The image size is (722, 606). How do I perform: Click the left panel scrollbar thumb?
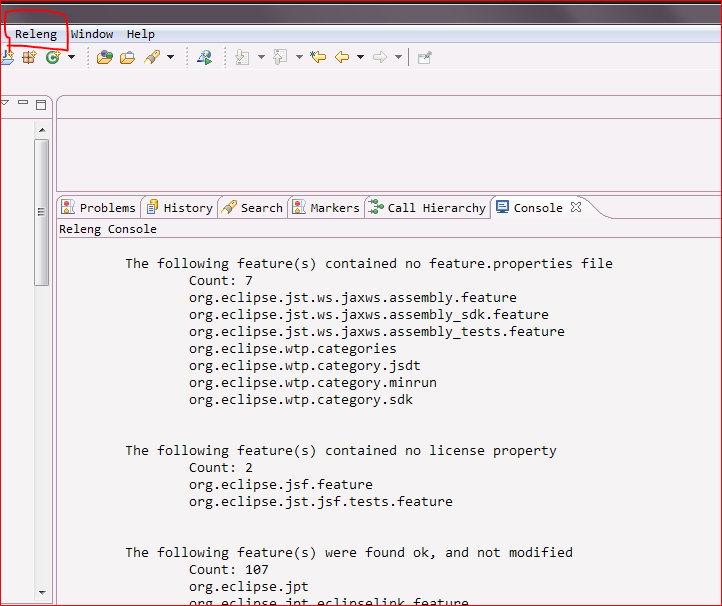(x=41, y=212)
